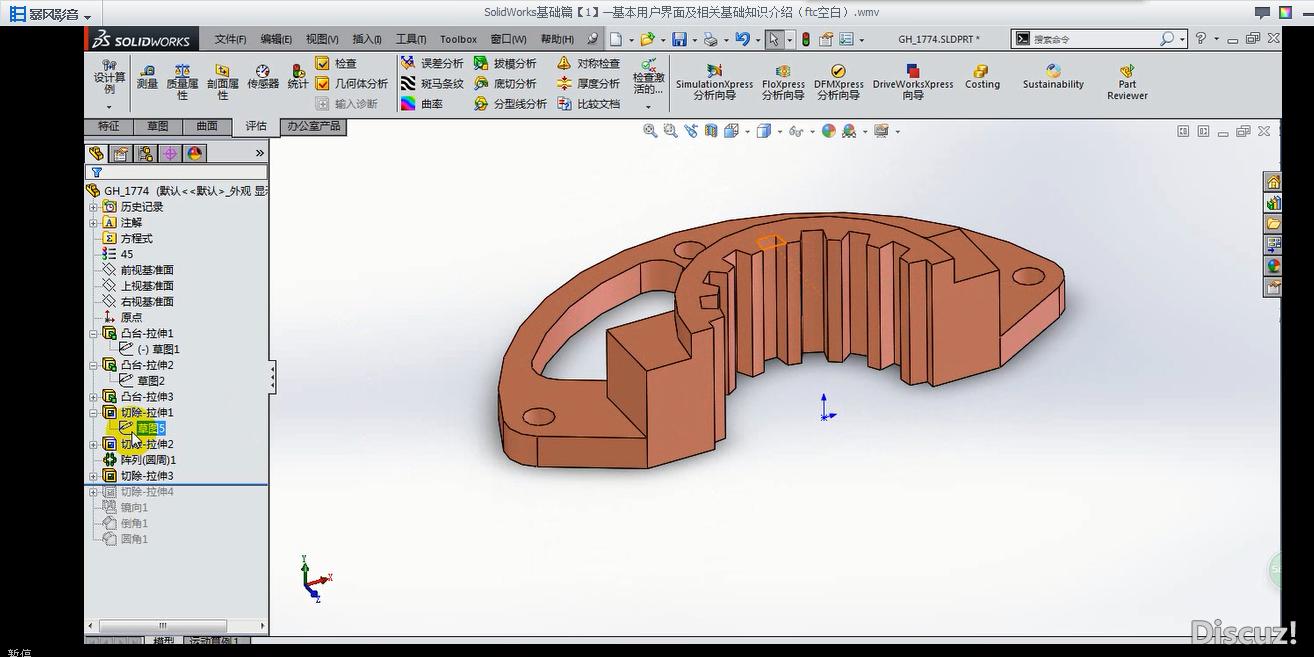1314x657 pixels.
Task: Collapse the 凸台-拉伸1 feature node
Action: click(94, 333)
